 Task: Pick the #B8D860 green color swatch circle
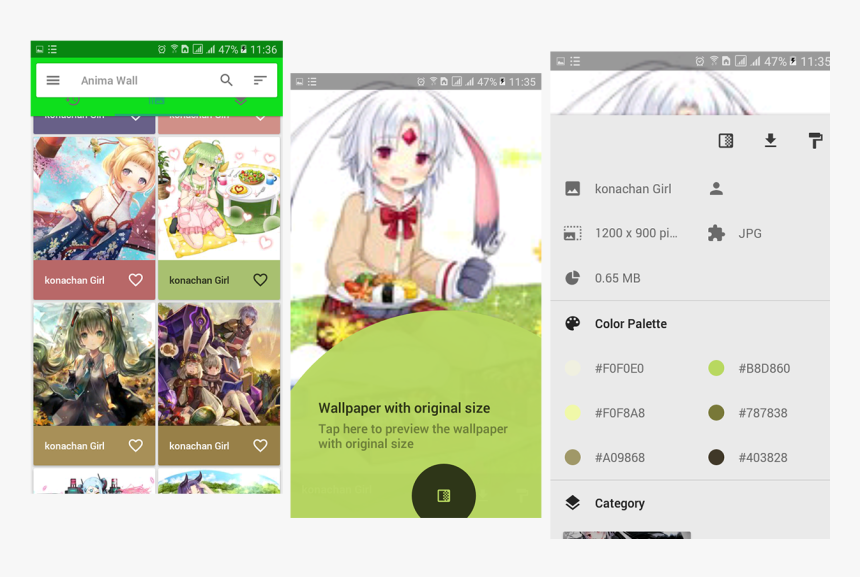pos(716,368)
